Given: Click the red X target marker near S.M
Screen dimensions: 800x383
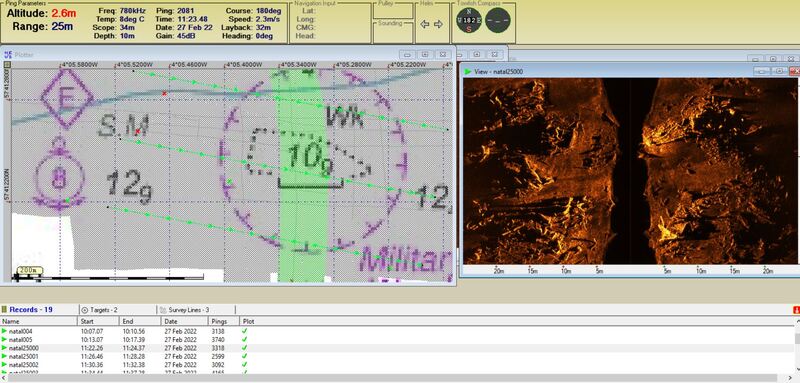Looking at the screenshot, I should 138,132.
